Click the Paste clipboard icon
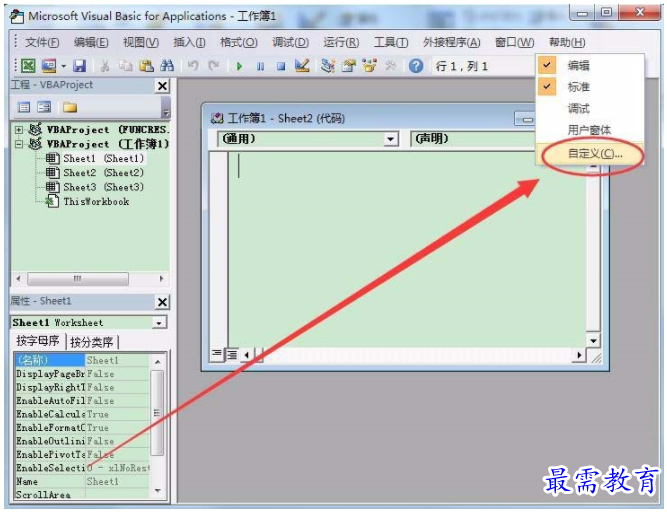Image resolution: width=667 pixels, height=512 pixels. click(146, 65)
